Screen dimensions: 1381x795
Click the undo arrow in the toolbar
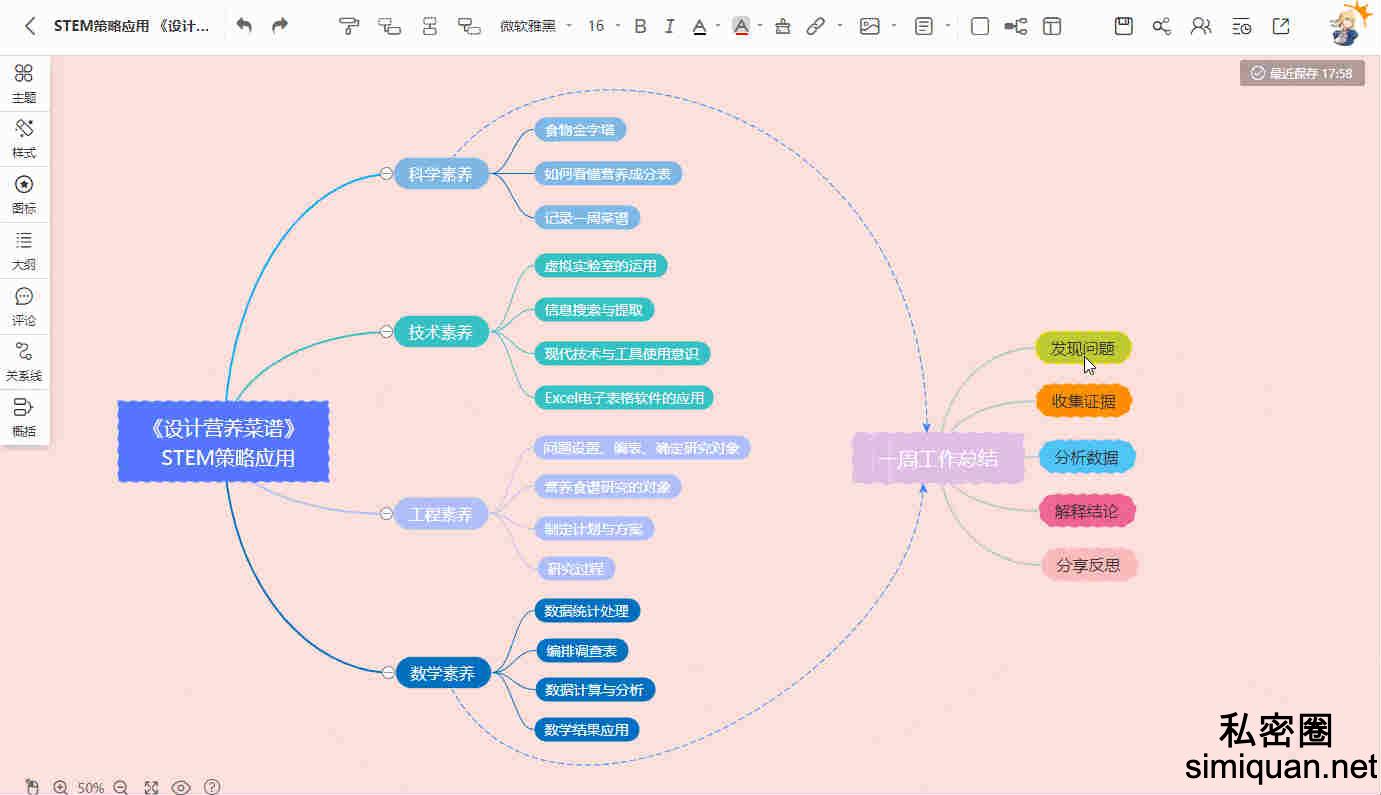(244, 26)
